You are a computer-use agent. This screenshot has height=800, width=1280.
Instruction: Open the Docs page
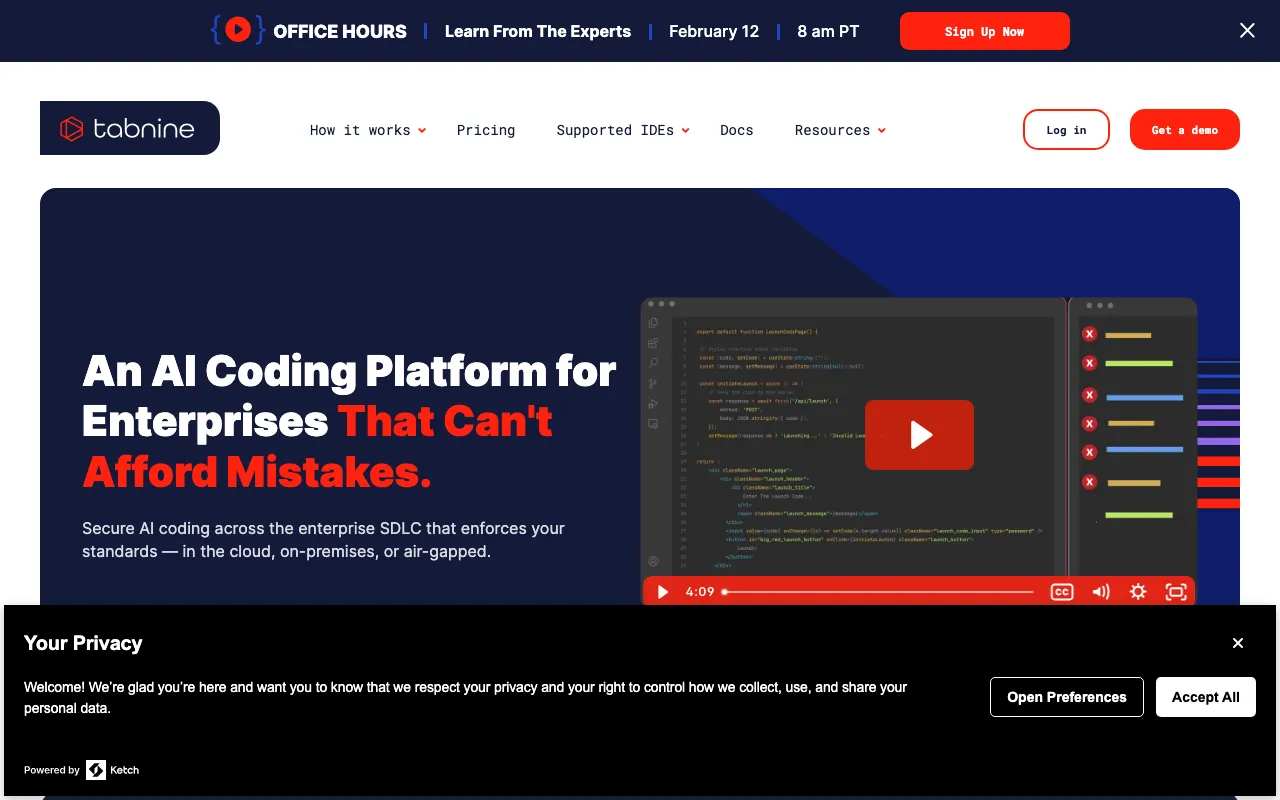tap(737, 130)
